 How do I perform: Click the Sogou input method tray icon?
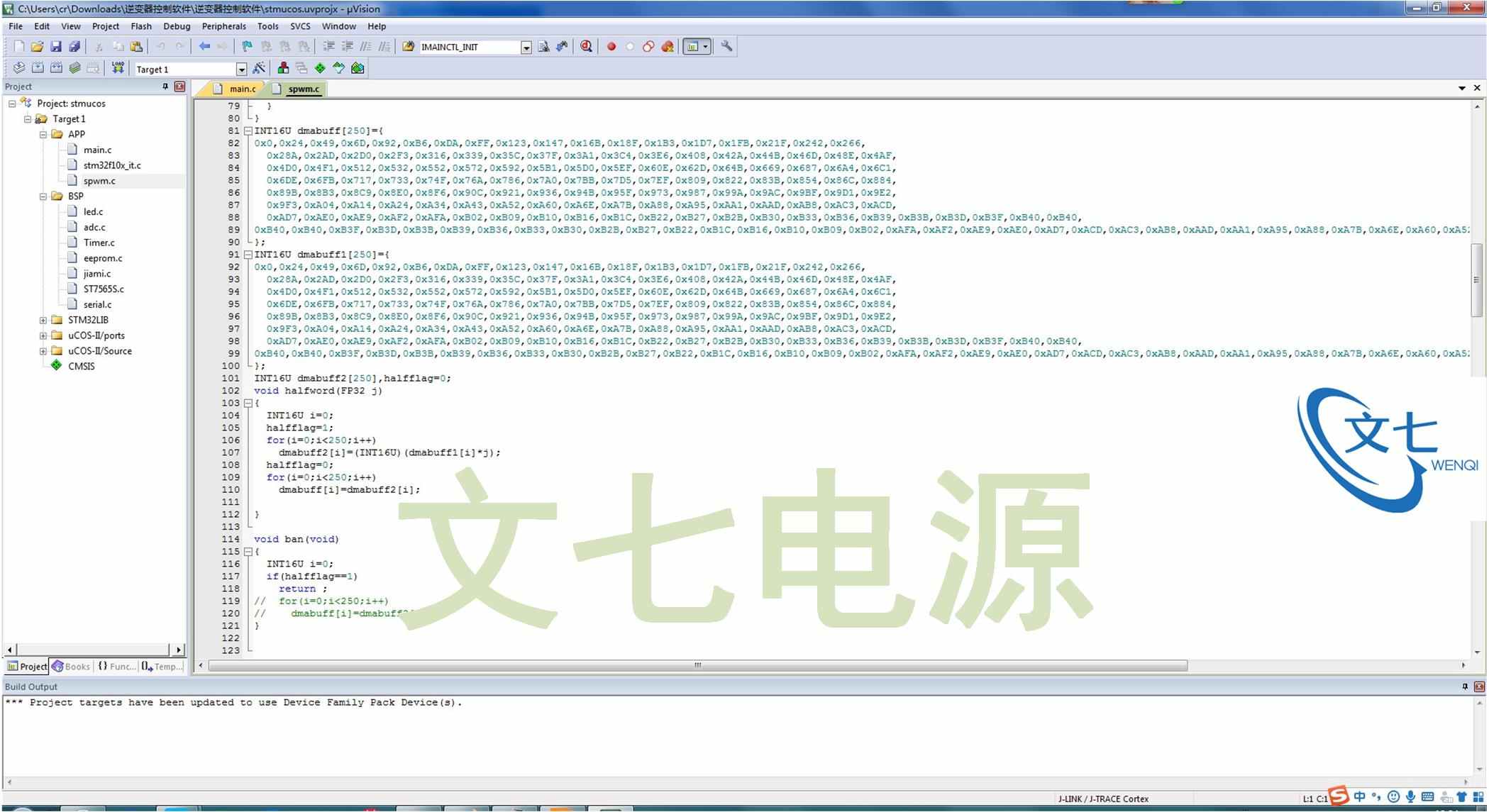1339,796
